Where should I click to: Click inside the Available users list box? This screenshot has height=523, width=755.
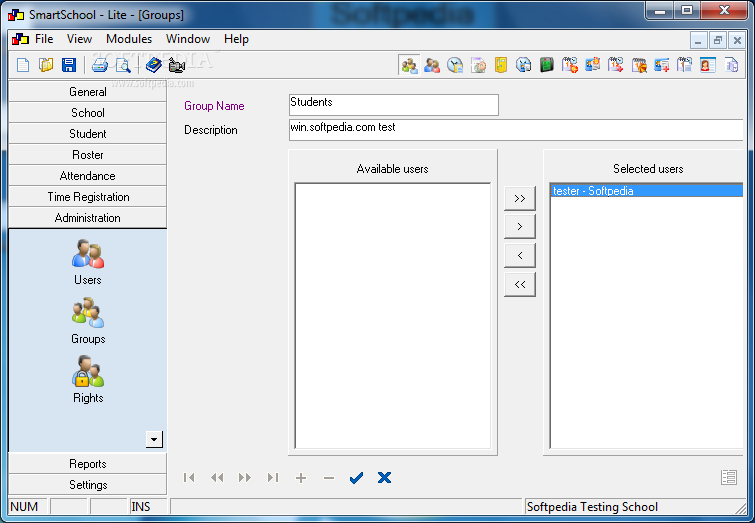point(392,316)
